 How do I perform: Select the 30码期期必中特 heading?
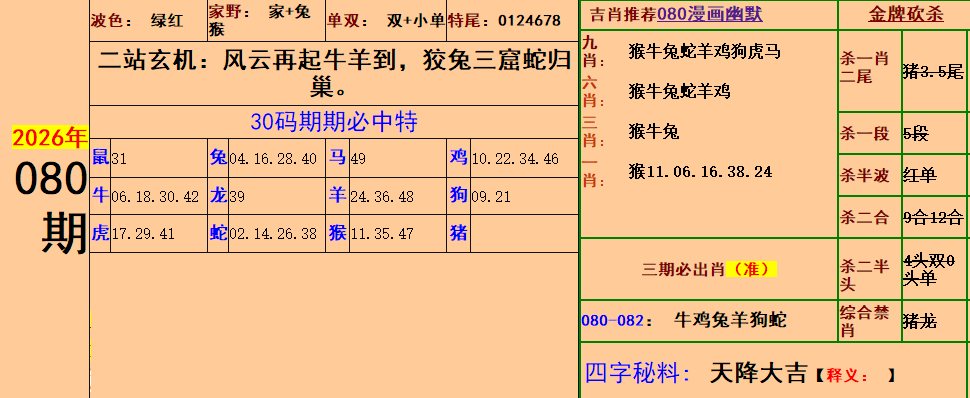(x=334, y=122)
